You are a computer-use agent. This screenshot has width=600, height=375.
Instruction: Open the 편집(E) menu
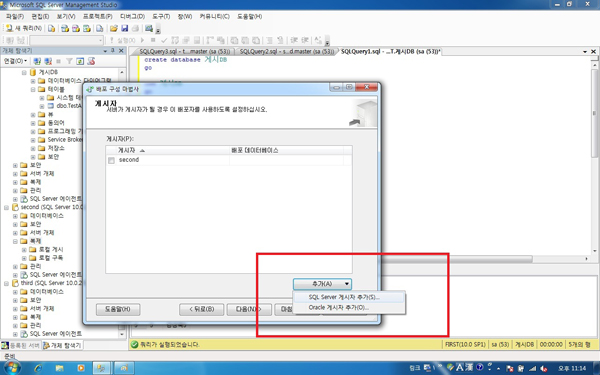pos(40,16)
